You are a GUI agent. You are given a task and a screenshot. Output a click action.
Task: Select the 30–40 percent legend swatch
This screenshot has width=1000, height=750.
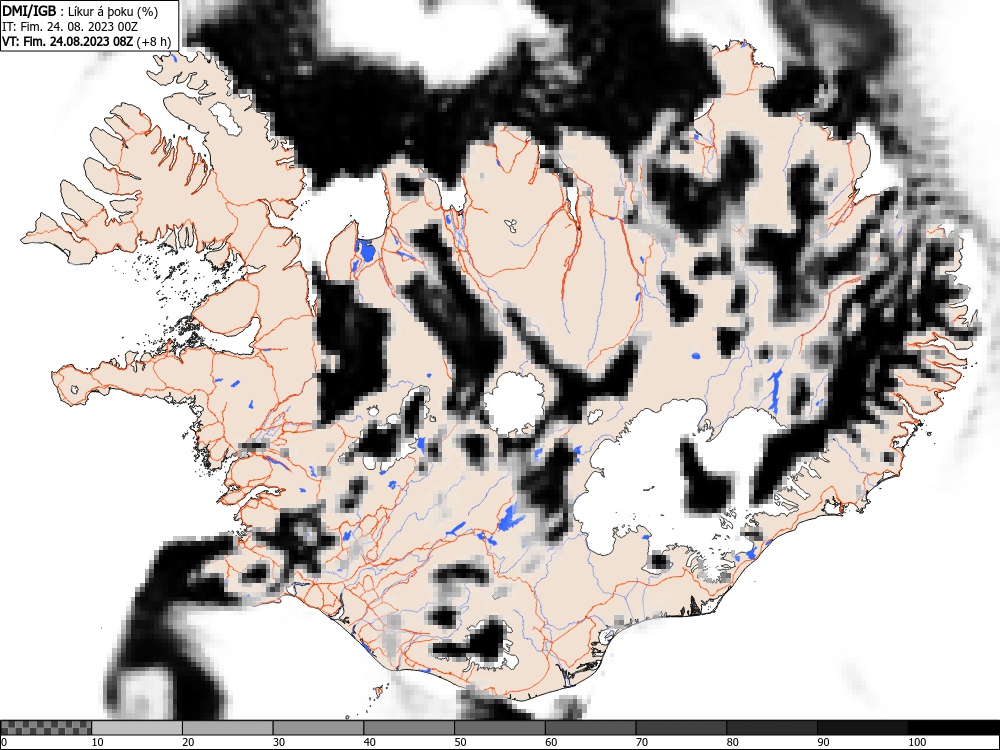click(x=318, y=728)
